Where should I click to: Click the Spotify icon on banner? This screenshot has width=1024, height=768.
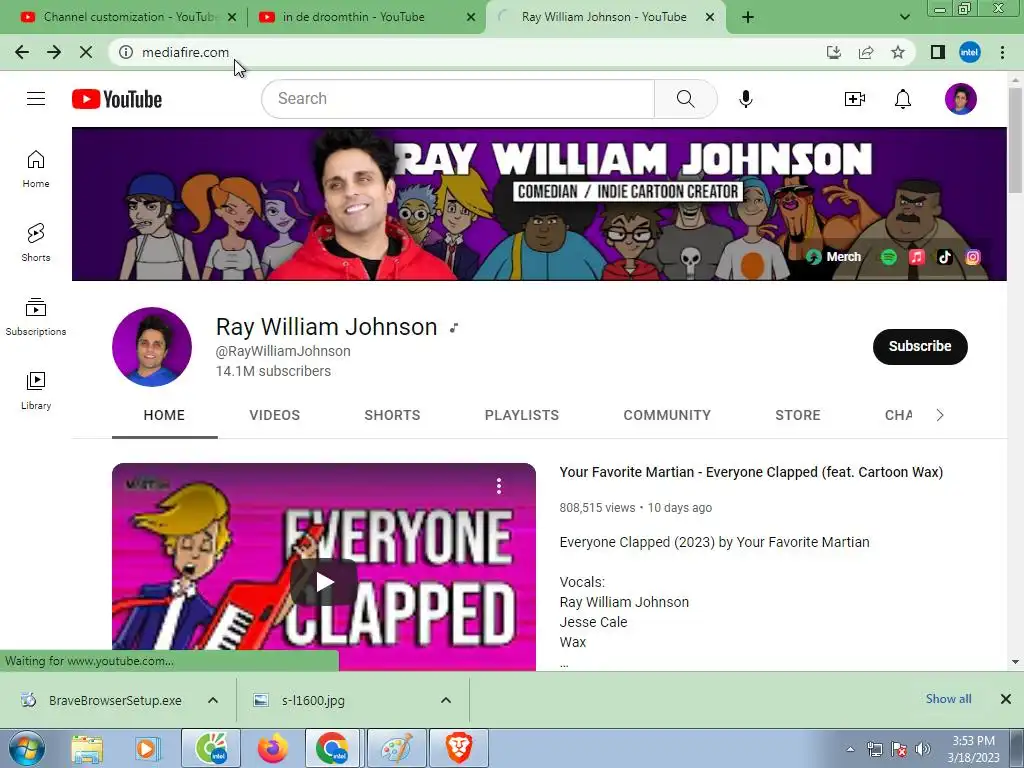coord(888,257)
